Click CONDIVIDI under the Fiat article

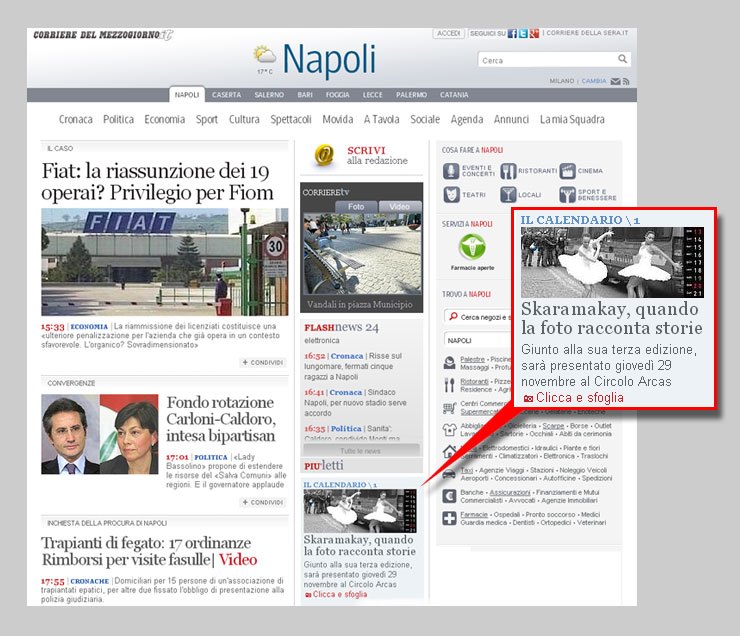(262, 362)
